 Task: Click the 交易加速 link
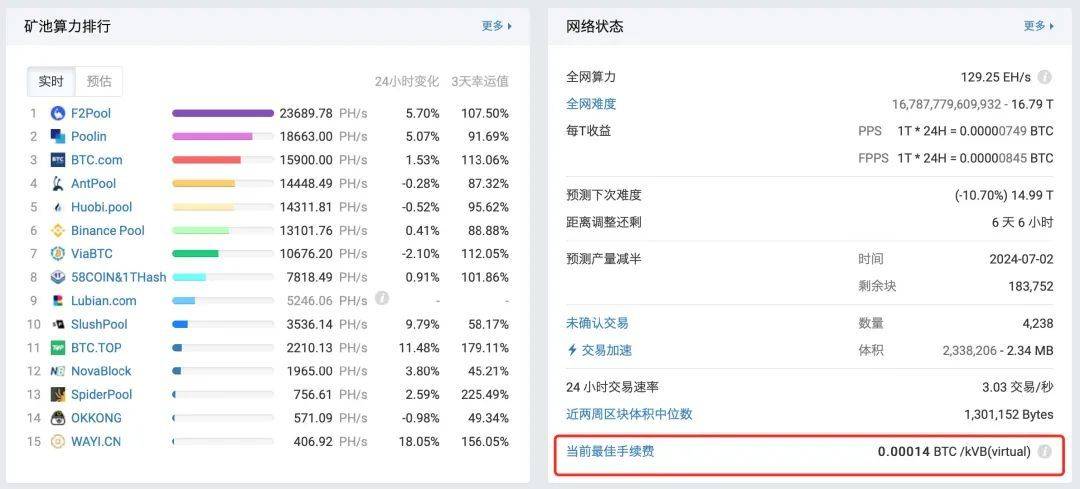(x=599, y=350)
